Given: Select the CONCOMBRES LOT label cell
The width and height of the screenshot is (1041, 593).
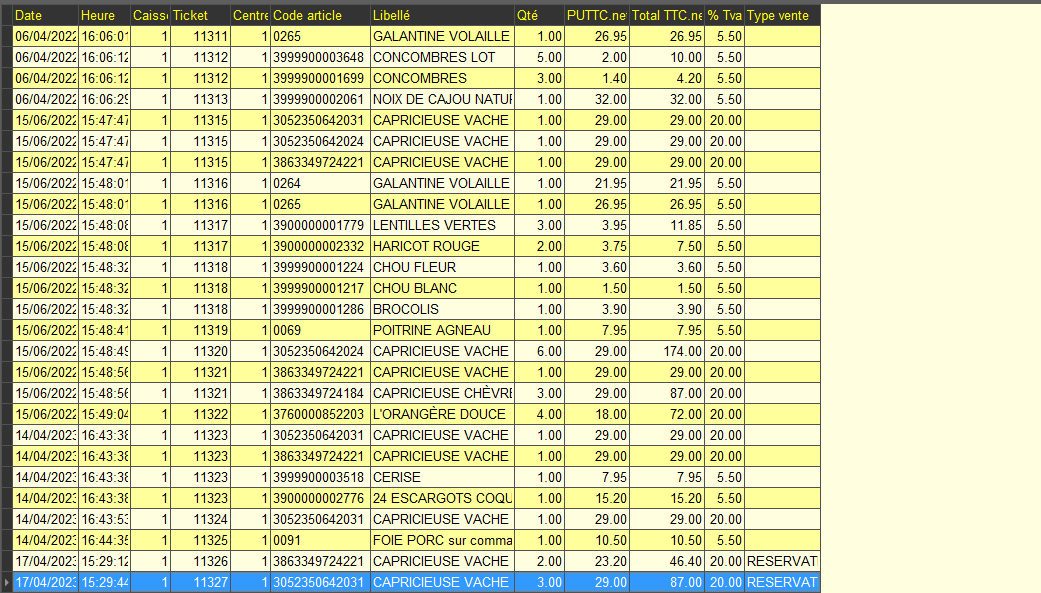Looking at the screenshot, I should (442, 58).
